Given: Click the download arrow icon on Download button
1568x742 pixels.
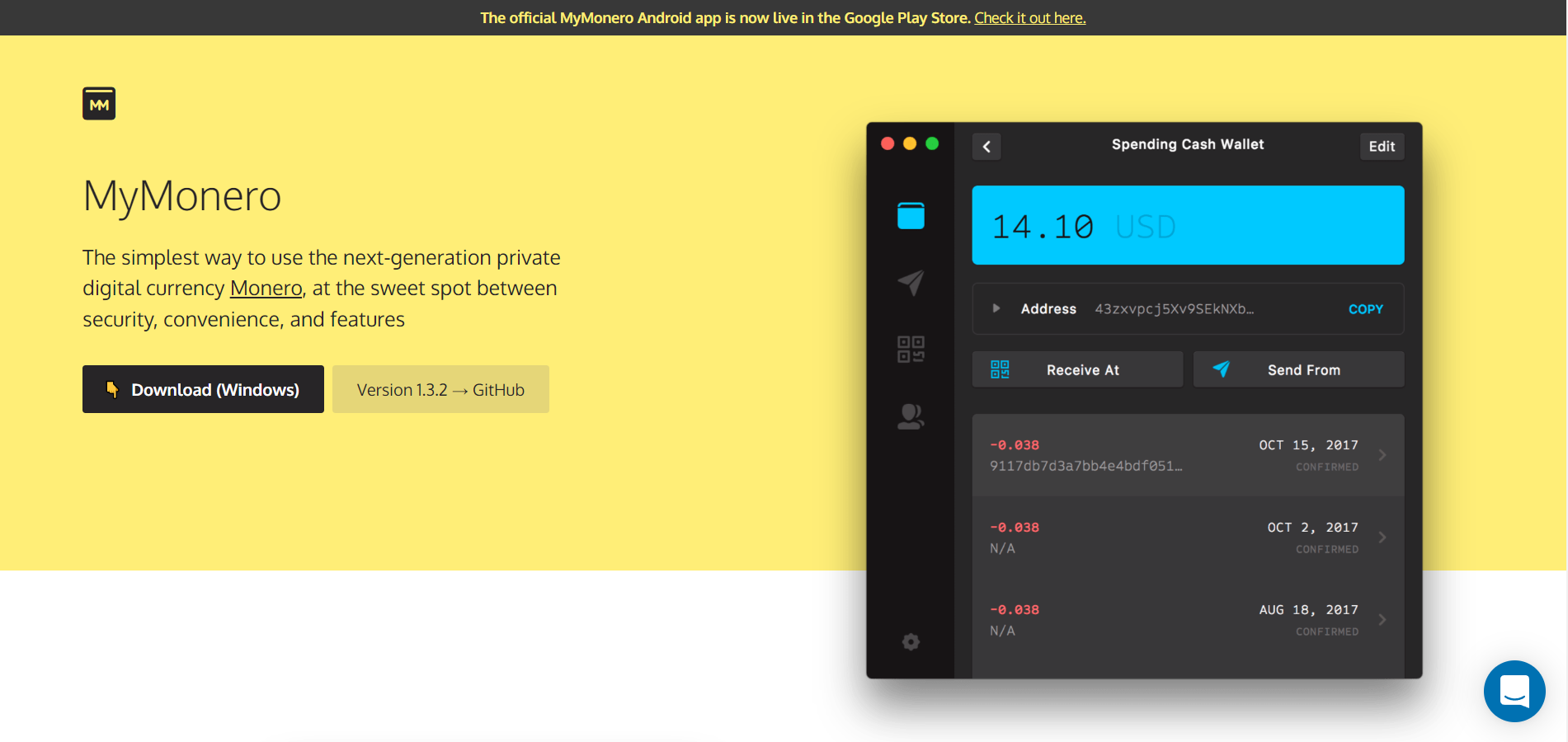Looking at the screenshot, I should [112, 389].
